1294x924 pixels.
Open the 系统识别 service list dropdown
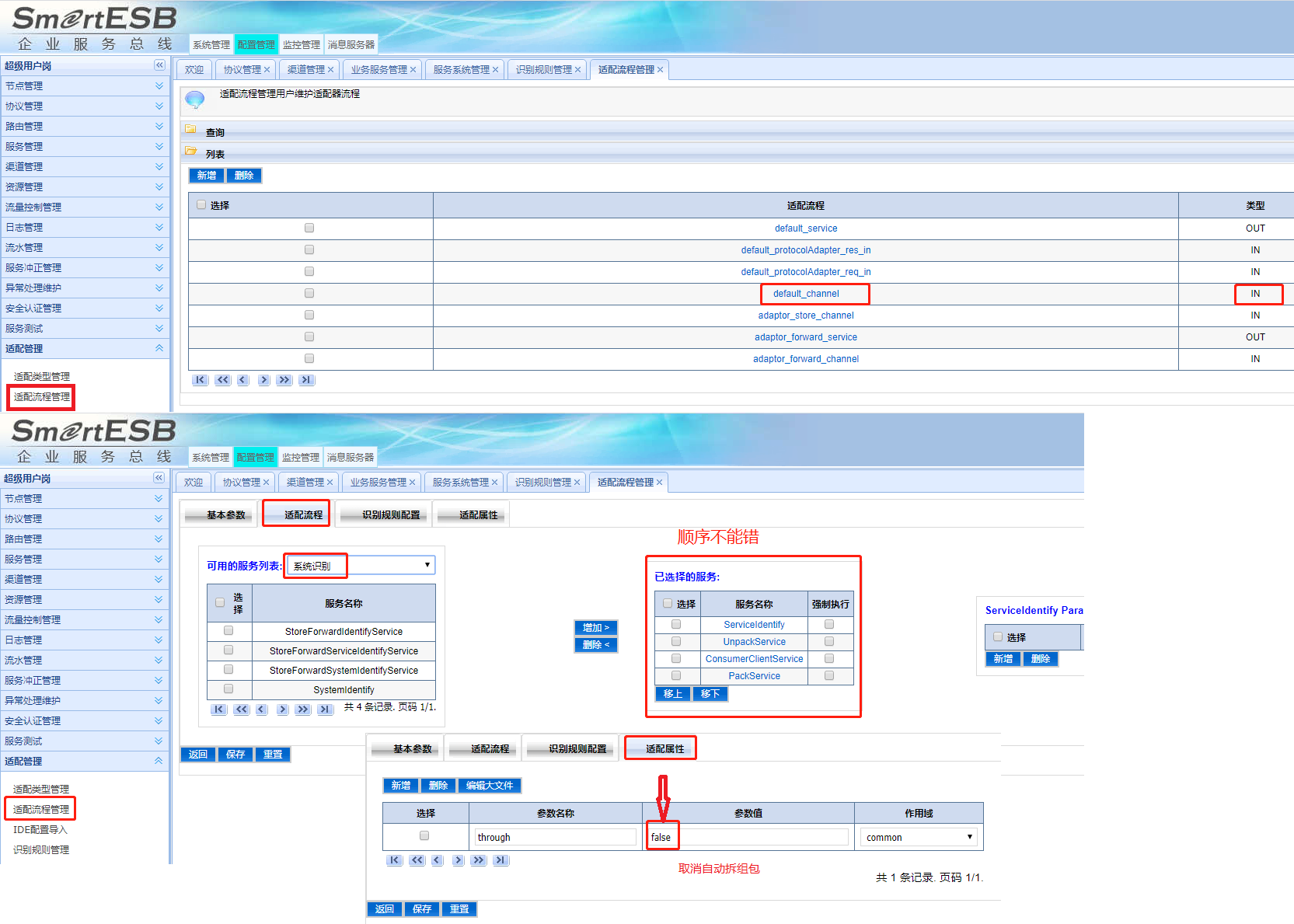(360, 566)
